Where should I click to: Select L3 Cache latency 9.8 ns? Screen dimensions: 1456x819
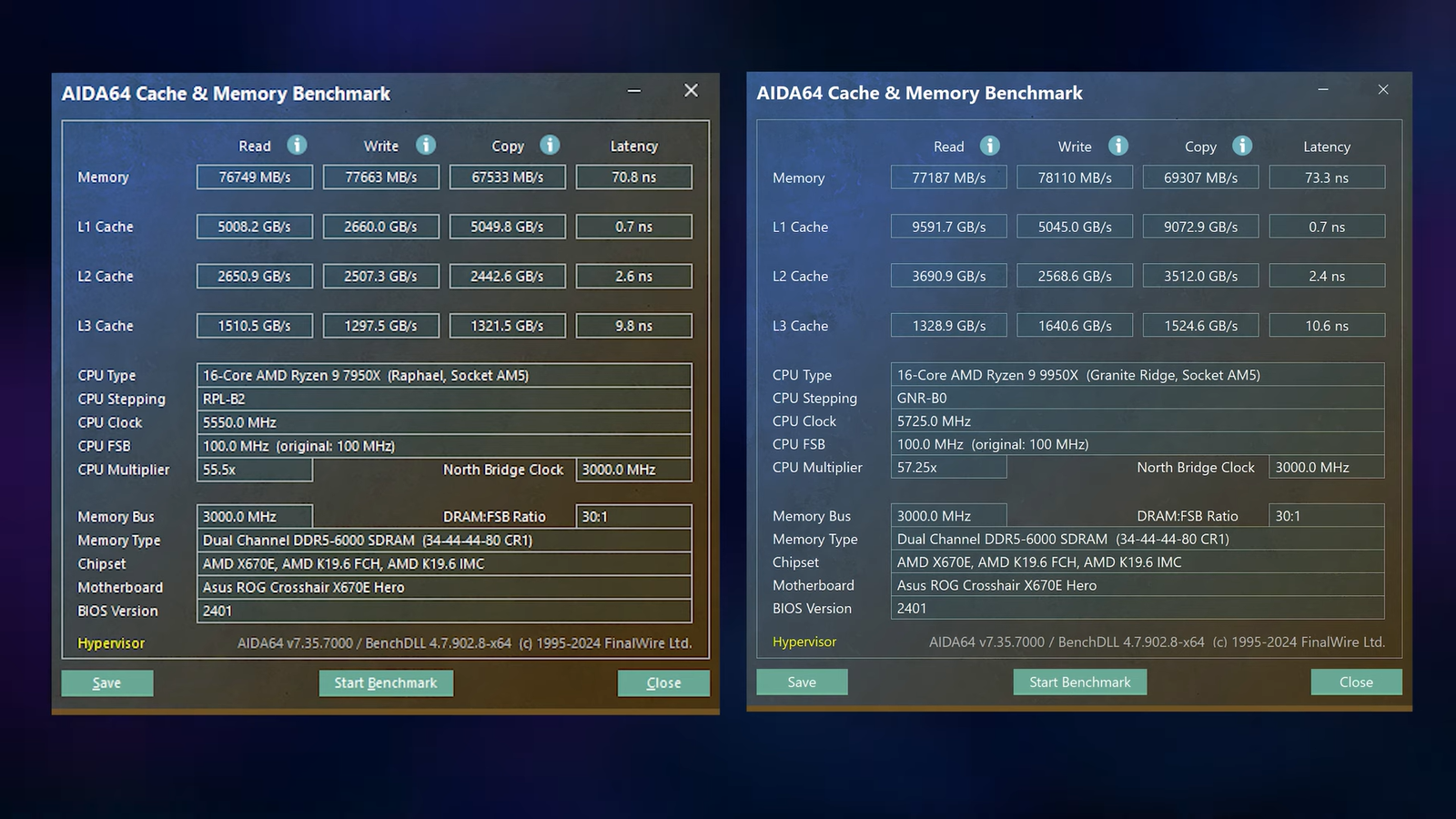click(x=634, y=326)
